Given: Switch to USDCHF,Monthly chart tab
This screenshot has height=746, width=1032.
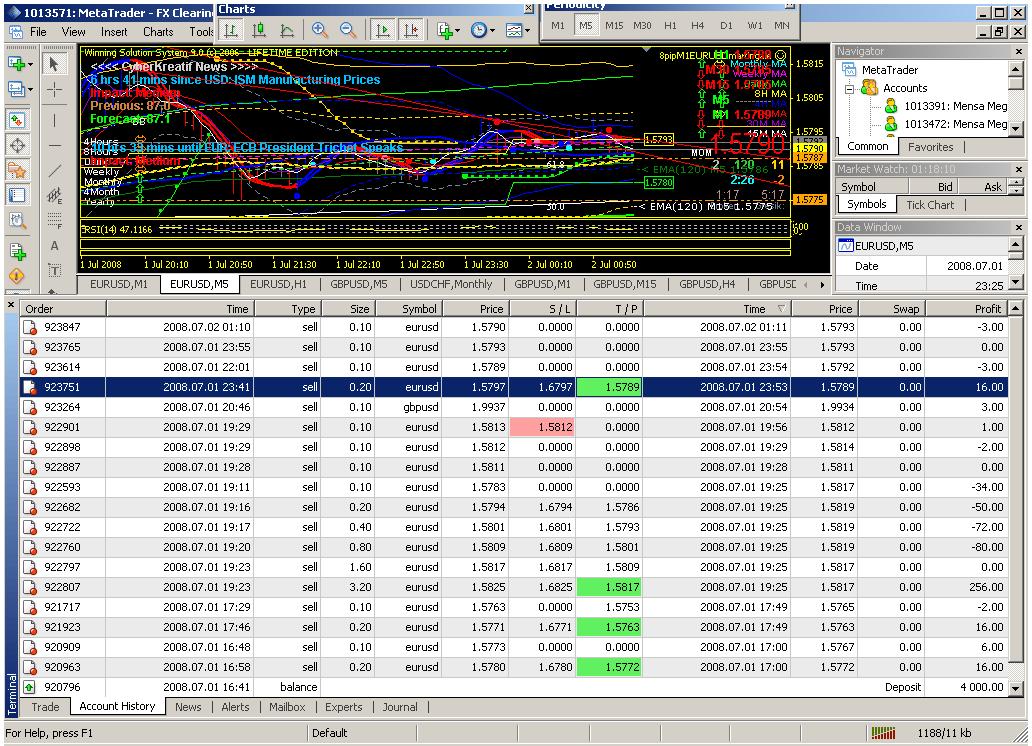Looking at the screenshot, I should [x=451, y=284].
